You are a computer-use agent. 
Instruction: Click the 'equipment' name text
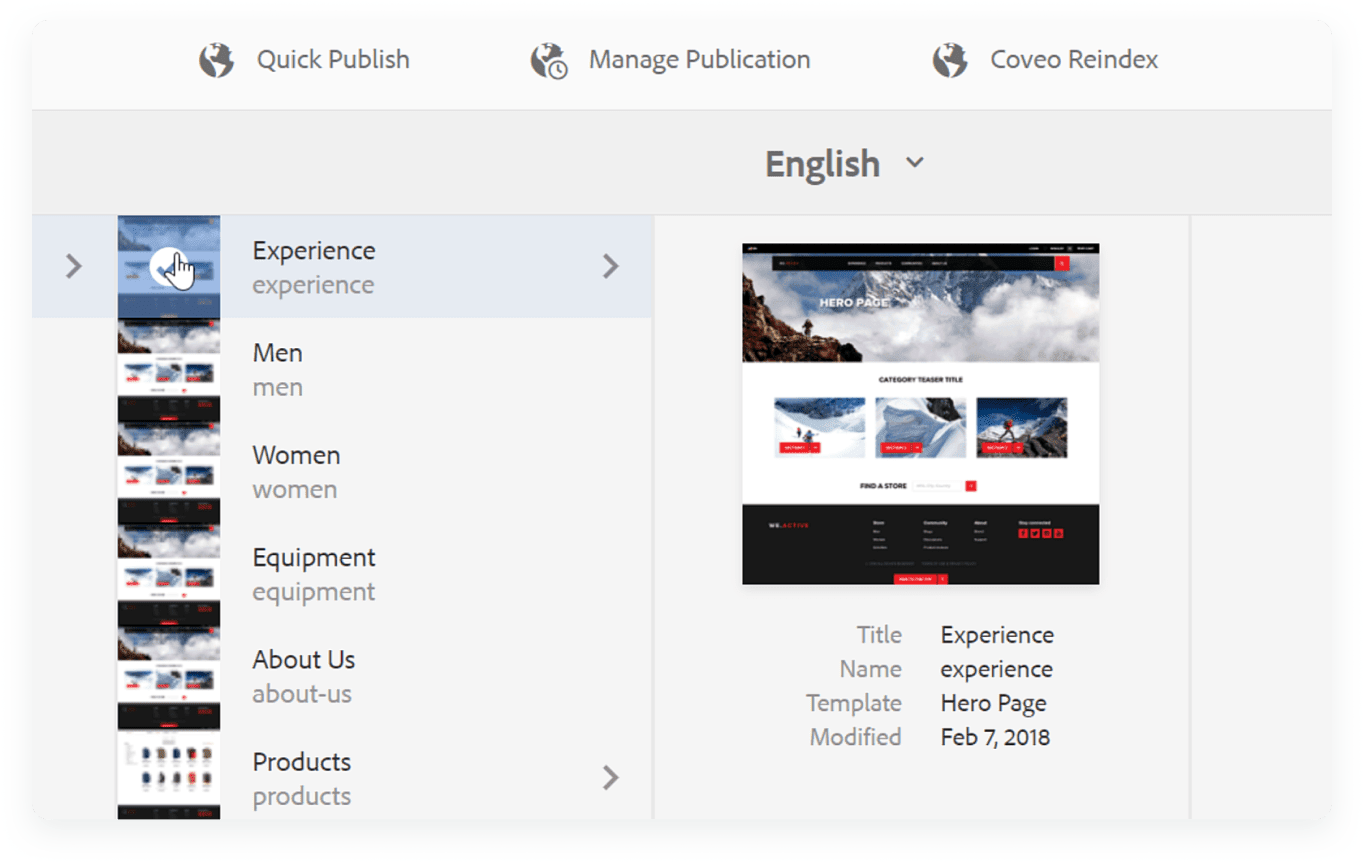point(314,592)
